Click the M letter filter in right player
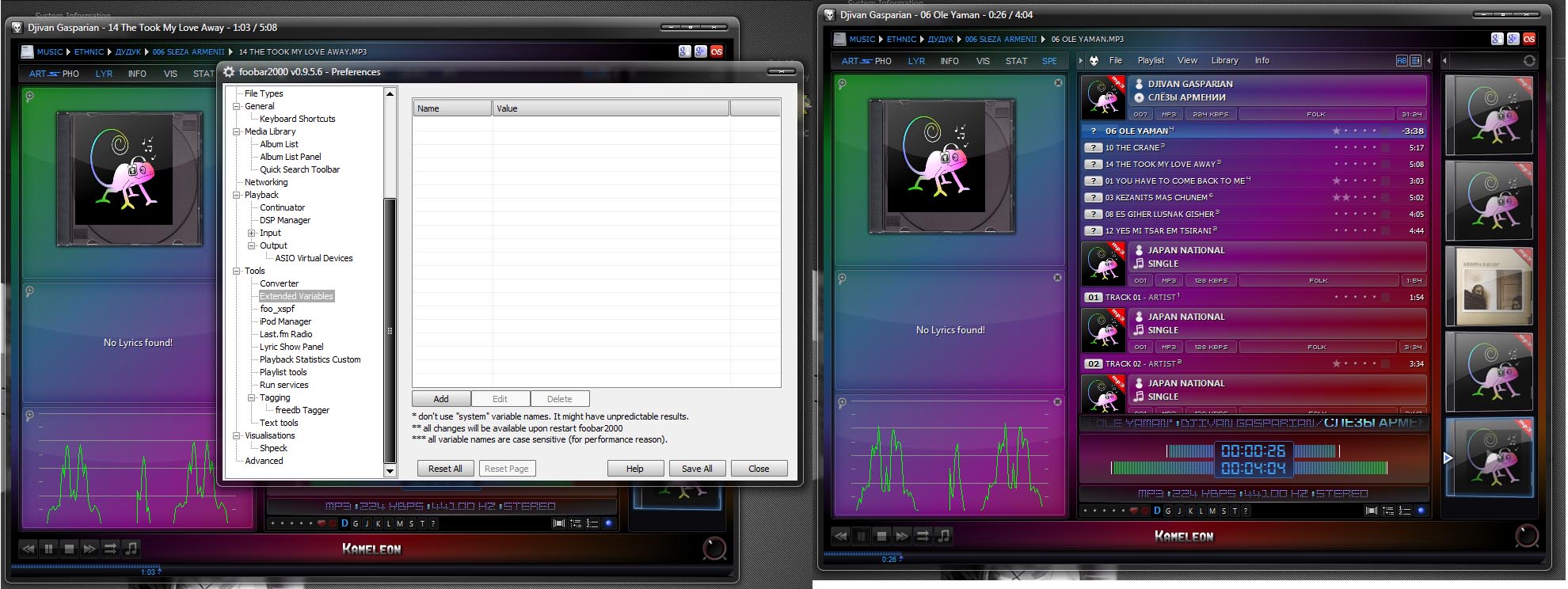The image size is (1568, 589). [1212, 511]
